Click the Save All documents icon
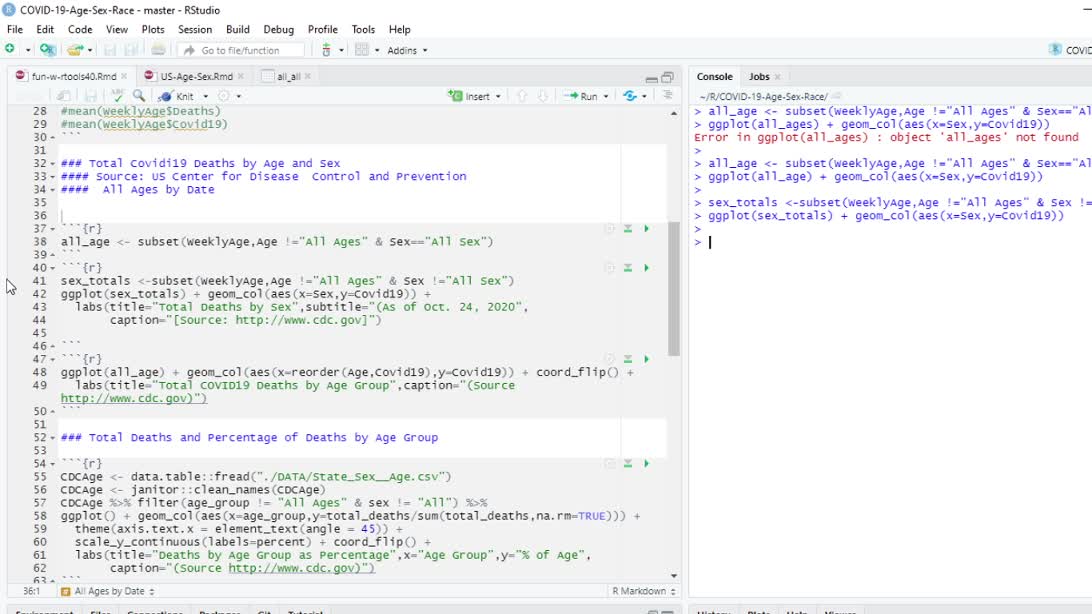This screenshot has width=1092, height=614. [x=130, y=50]
